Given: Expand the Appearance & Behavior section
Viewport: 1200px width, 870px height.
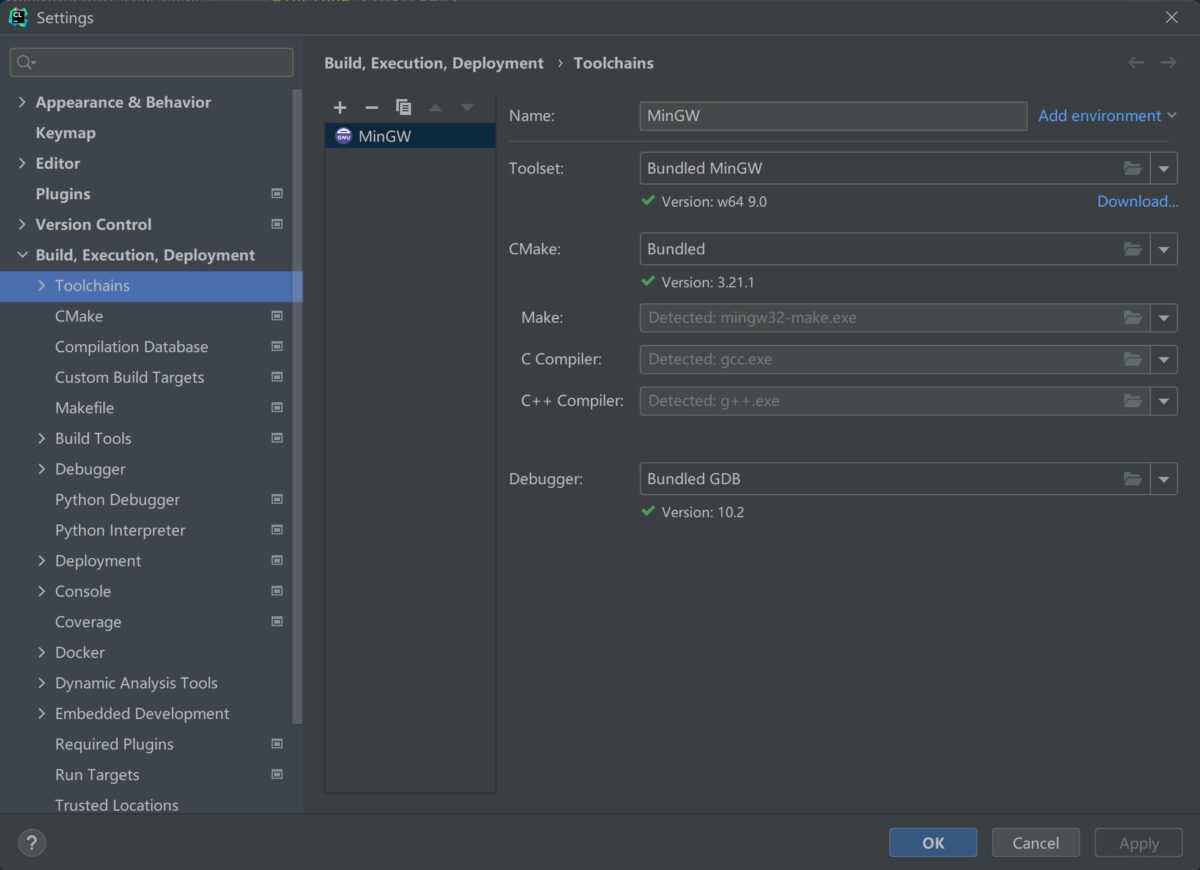Looking at the screenshot, I should (22, 102).
